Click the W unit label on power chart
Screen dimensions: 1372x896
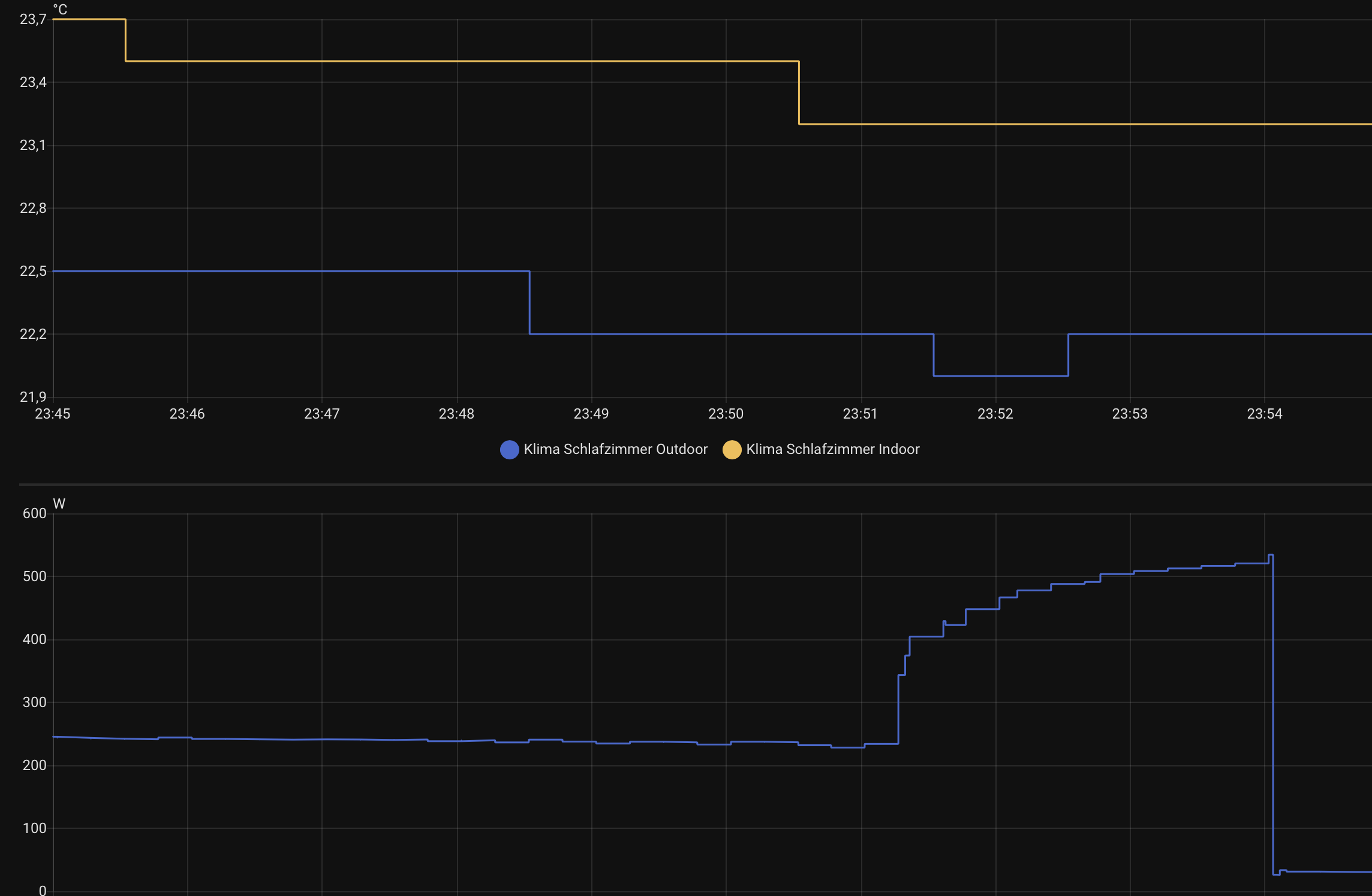pyautogui.click(x=59, y=504)
